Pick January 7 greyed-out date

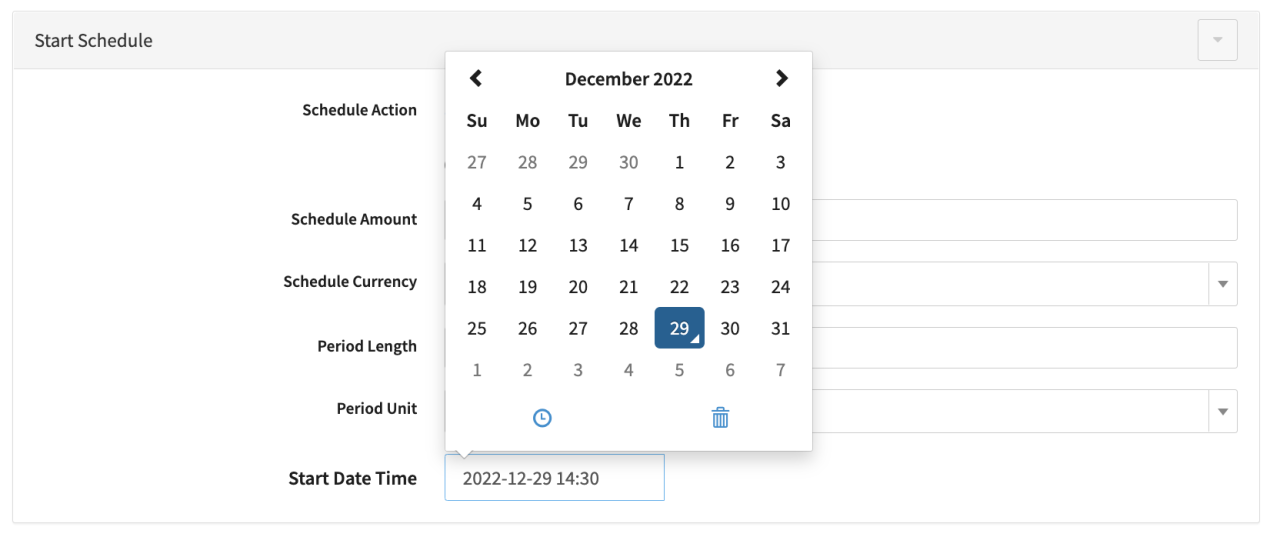(780, 370)
